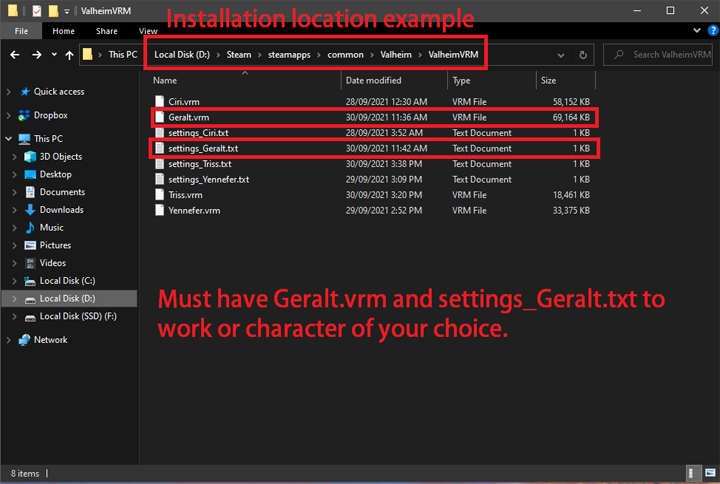Click the New folder icon in title bar
The image size is (720, 484).
click(x=53, y=11)
